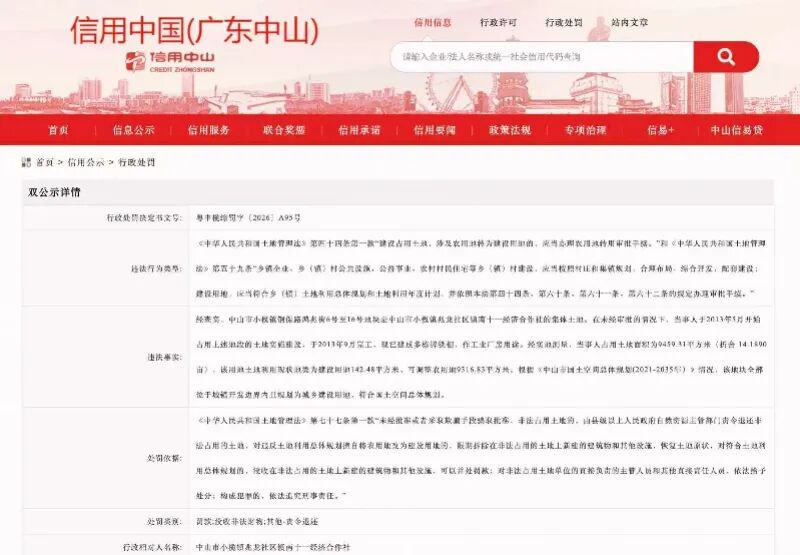Select the 信用信息 search tab
Viewport: 800px width, 555px height.
point(433,22)
